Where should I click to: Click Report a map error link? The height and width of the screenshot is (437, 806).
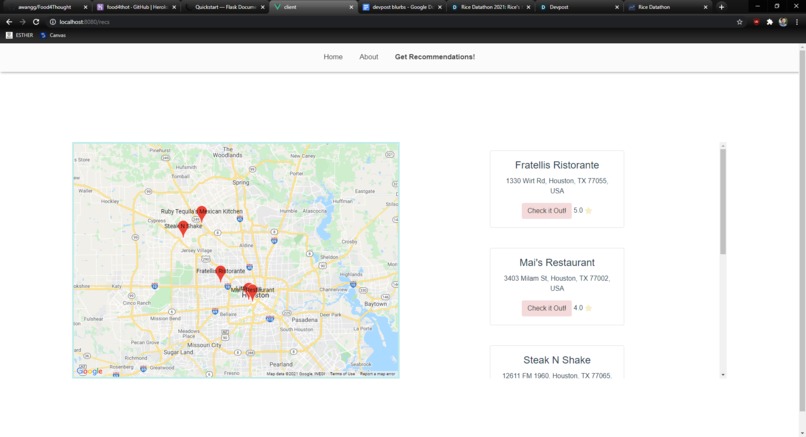[x=377, y=374]
